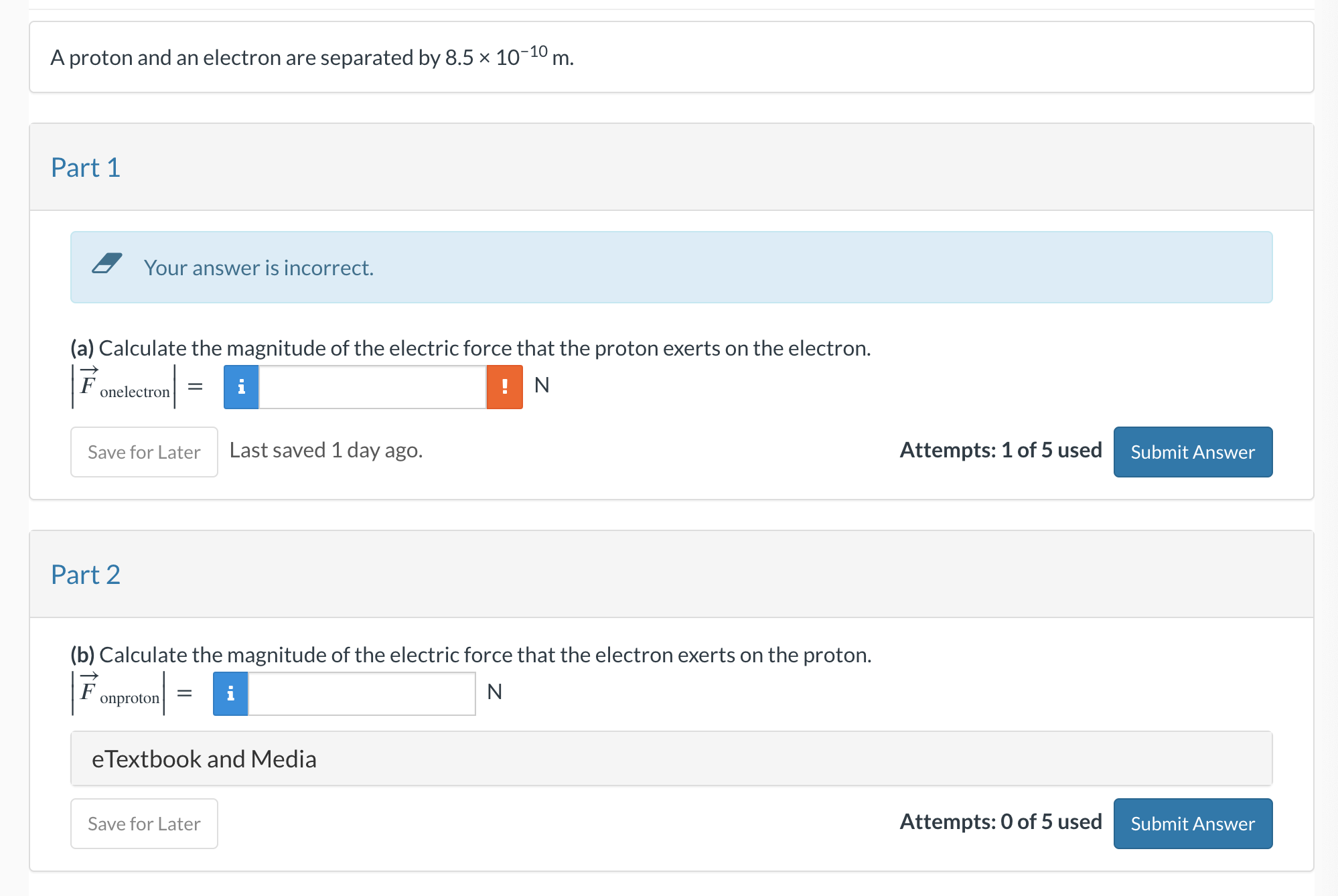Click the 'Attempts: 1 of 5 used' text

coord(1000,450)
